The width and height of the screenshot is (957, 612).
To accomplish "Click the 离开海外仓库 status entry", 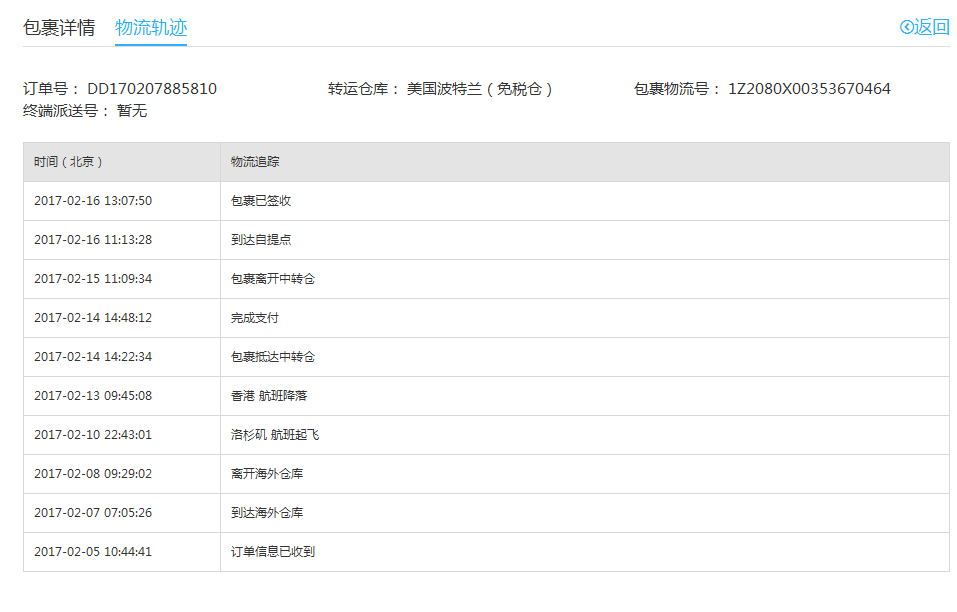I will 267,474.
